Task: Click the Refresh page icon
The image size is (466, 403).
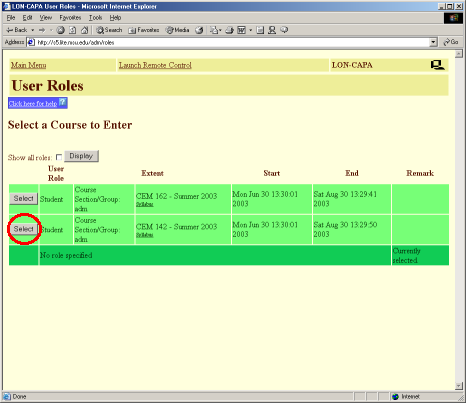Action: pos(73,30)
